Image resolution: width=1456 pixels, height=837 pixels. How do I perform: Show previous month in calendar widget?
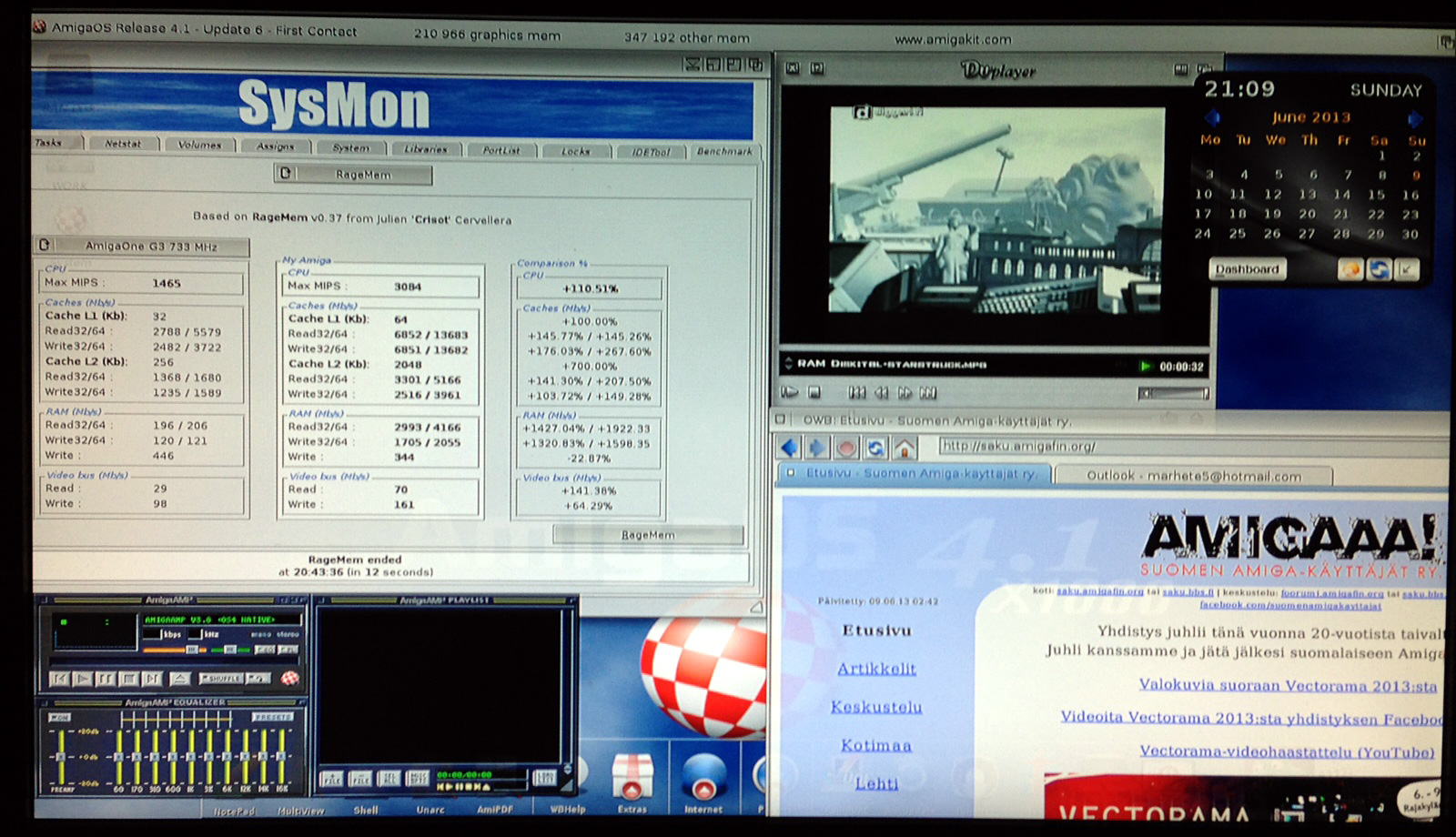coord(1211,117)
